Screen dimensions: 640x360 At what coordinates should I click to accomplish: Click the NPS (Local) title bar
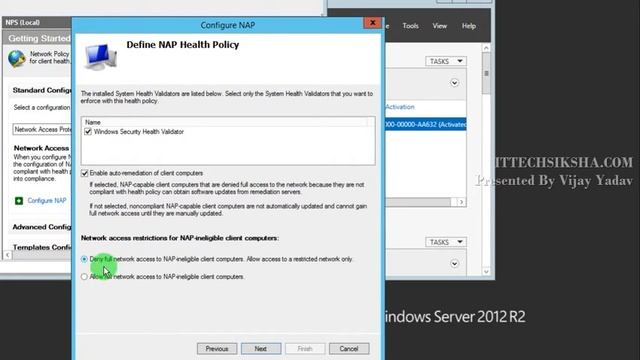click(37, 22)
